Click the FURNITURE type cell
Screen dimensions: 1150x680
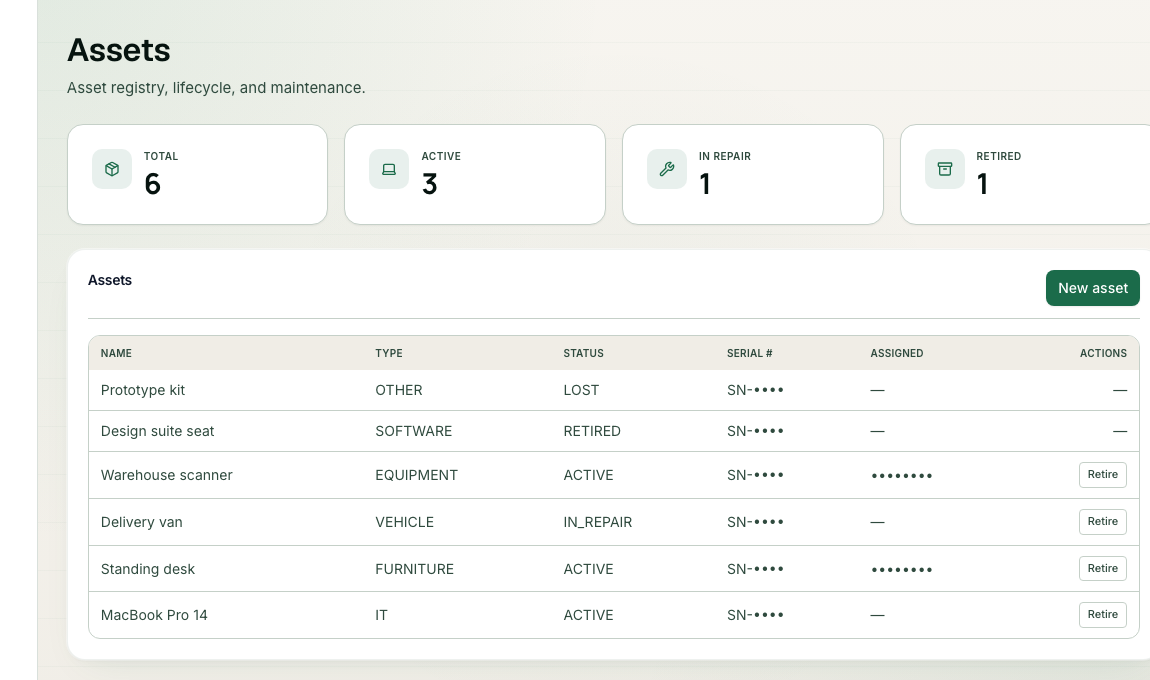click(414, 569)
